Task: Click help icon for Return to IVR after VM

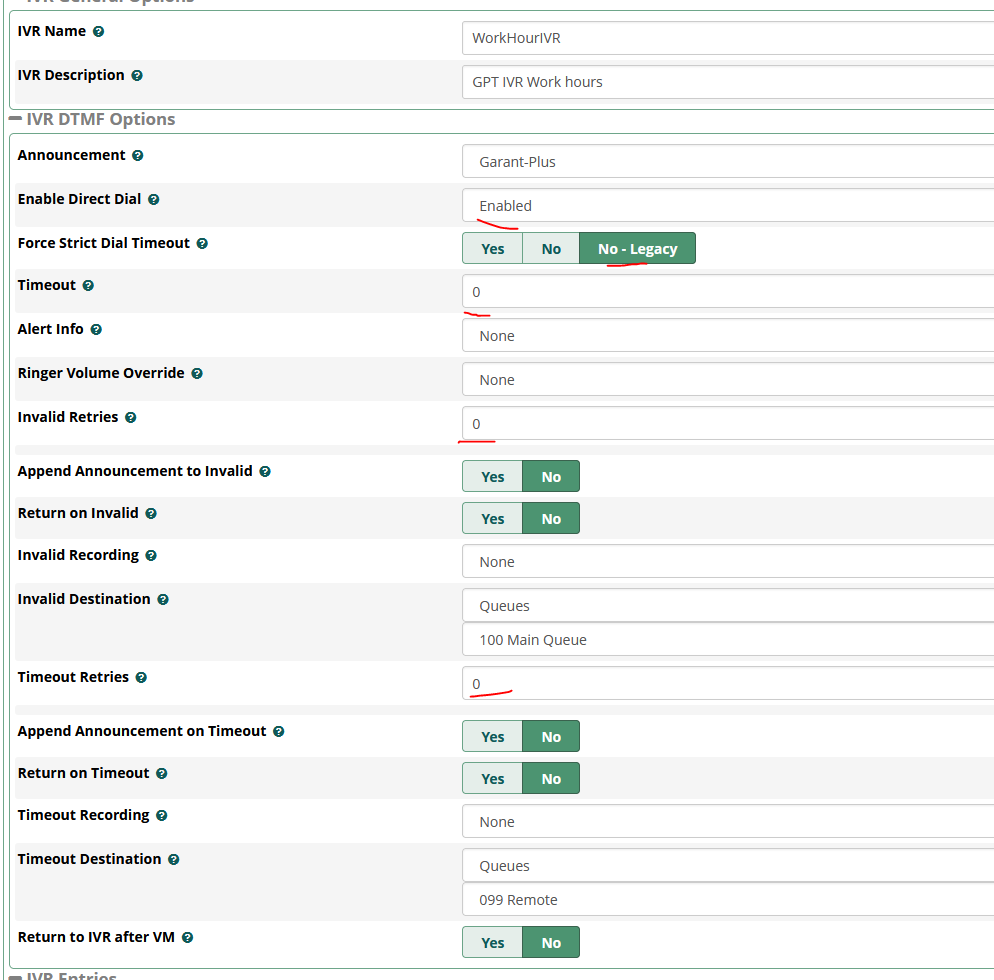Action: (x=187, y=938)
